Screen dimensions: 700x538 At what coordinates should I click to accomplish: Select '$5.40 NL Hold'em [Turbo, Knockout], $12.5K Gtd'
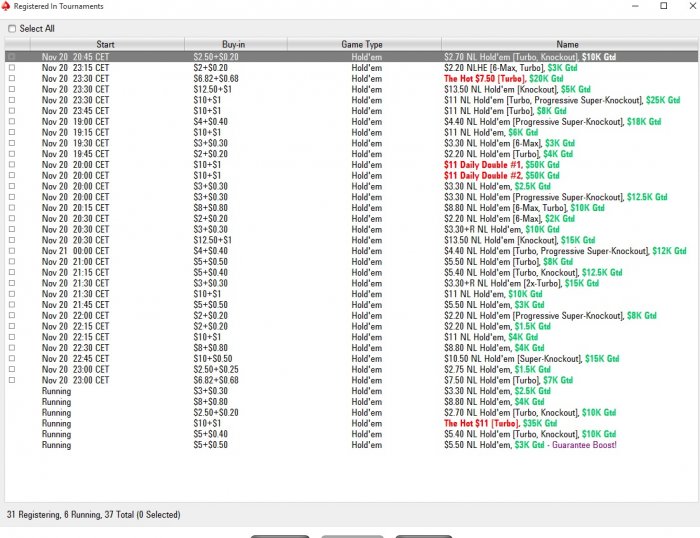533,272
